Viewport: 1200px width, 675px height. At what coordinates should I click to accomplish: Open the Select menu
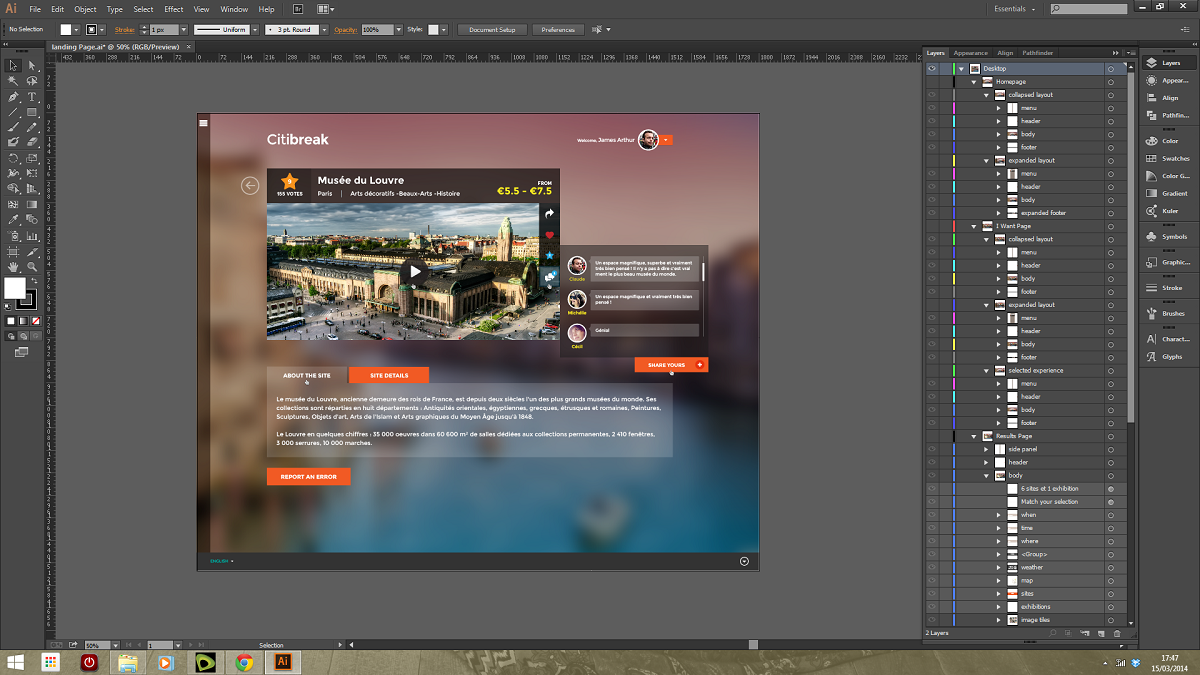coord(143,9)
